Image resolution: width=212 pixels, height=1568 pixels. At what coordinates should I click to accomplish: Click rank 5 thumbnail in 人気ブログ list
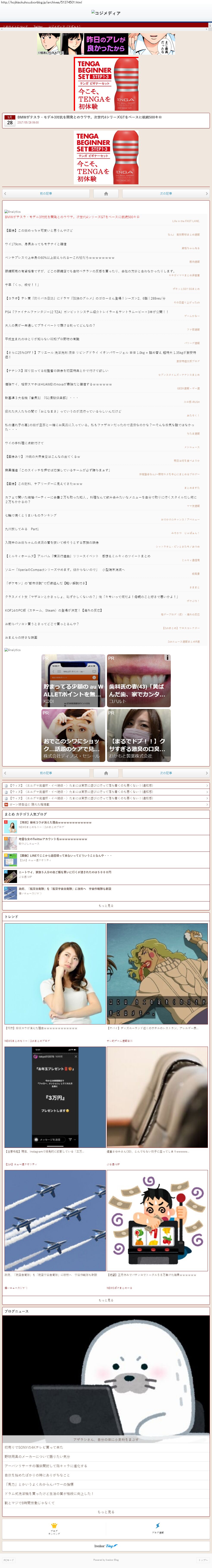pyautogui.click(x=10, y=892)
